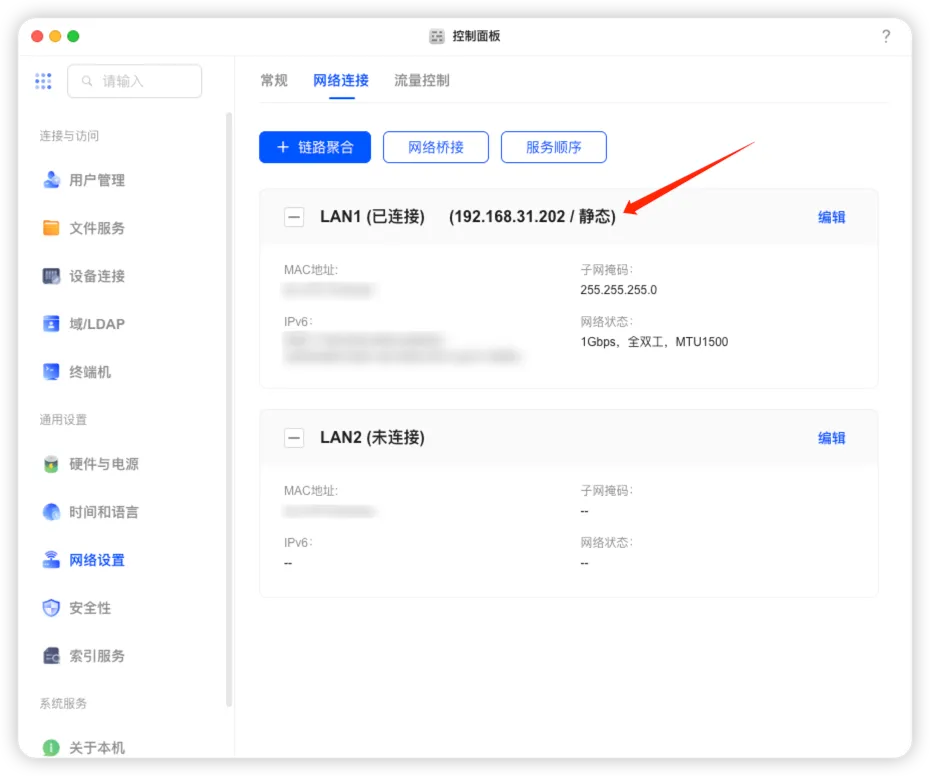Open 安全性 settings
930x776 pixels.
[x=90, y=608]
